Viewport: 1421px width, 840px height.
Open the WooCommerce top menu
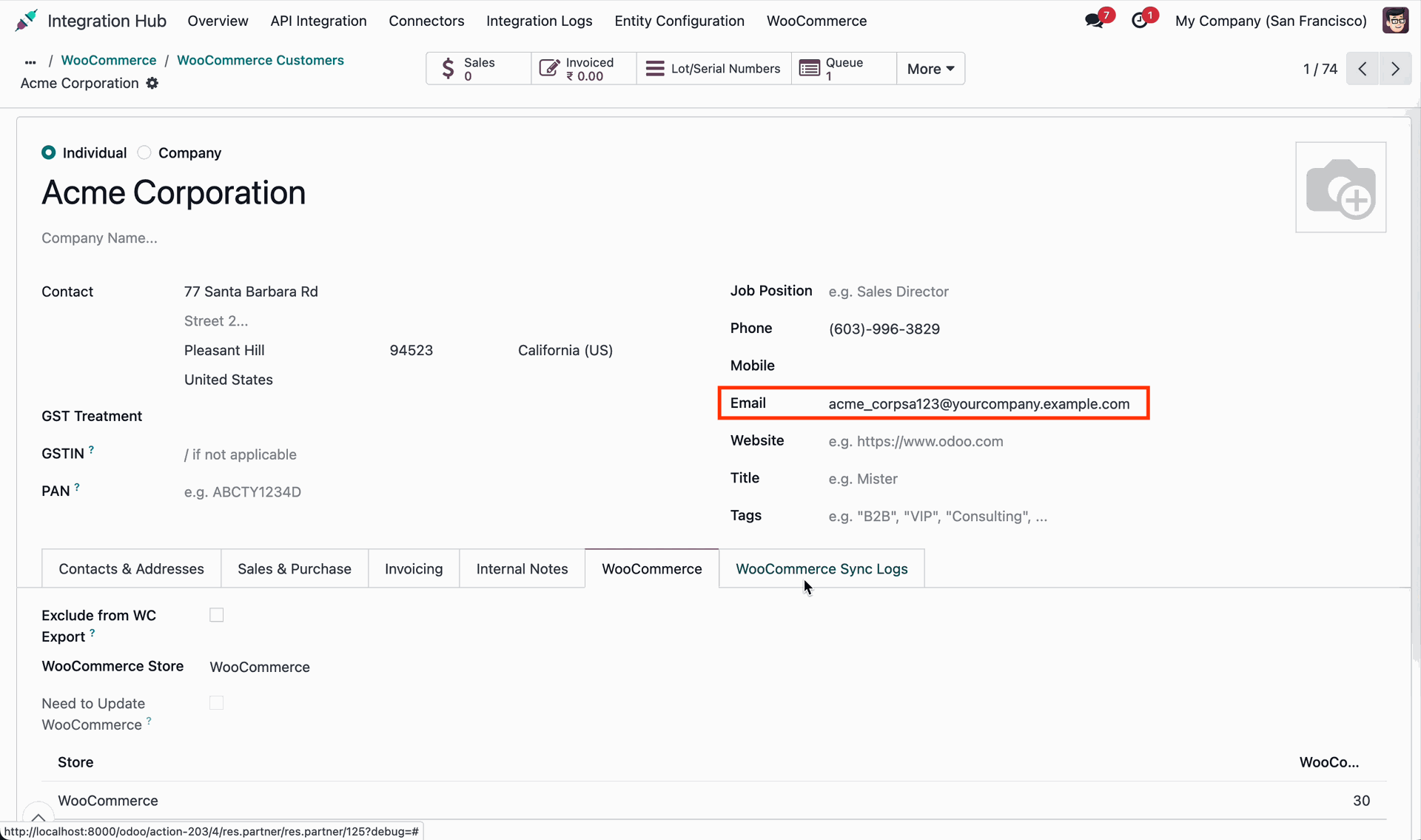[x=816, y=21]
